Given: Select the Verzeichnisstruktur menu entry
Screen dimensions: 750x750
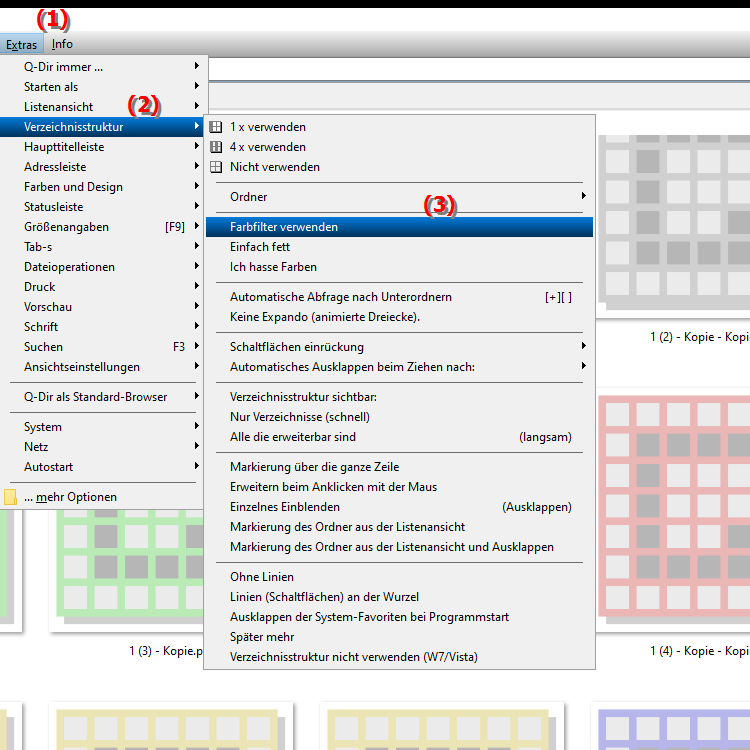Looking at the screenshot, I should 101,127.
